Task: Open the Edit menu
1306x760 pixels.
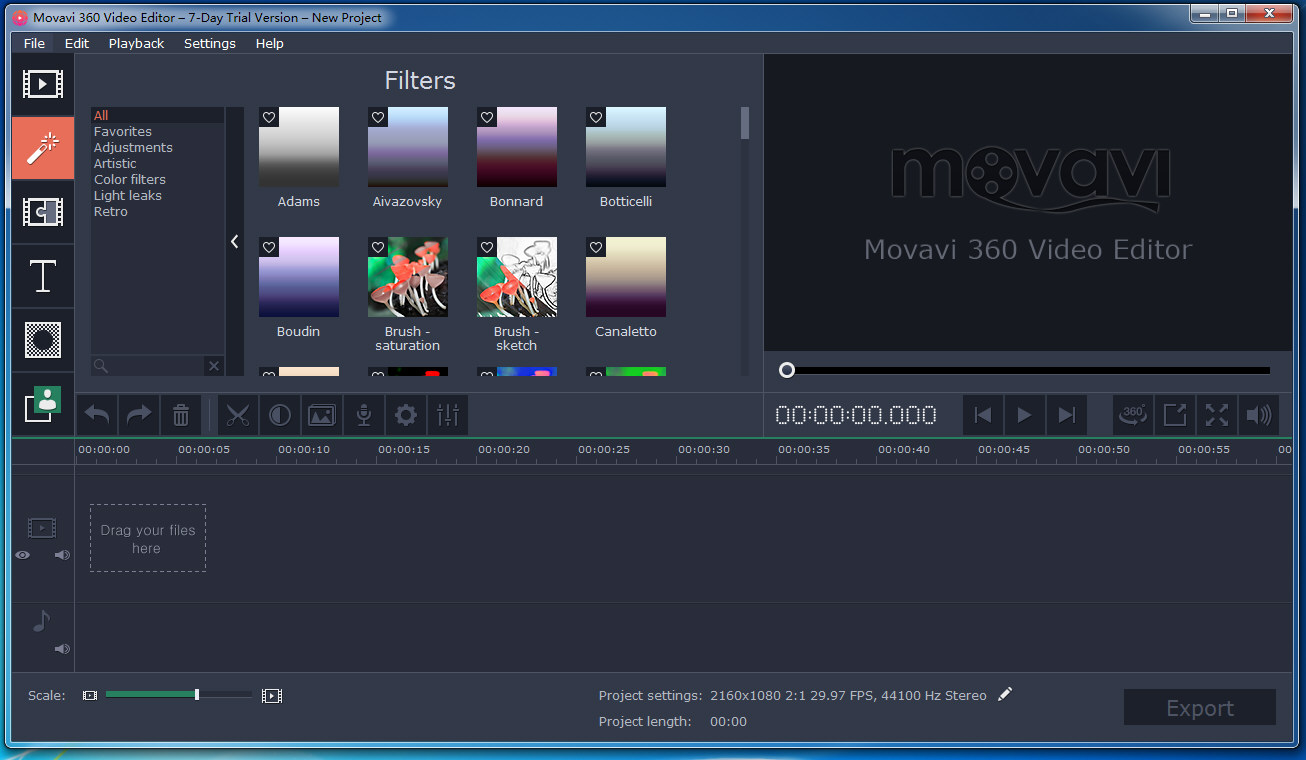Action: [77, 43]
